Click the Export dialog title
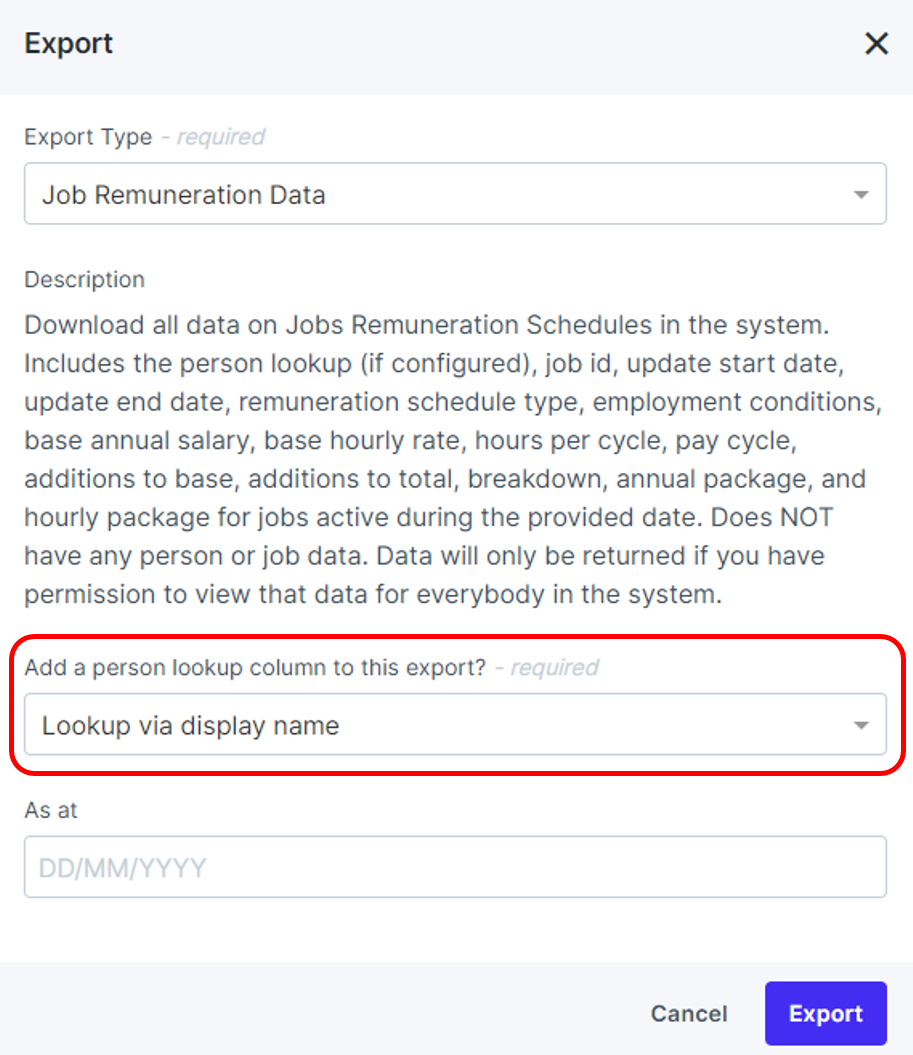Screen dimensions: 913x1055 68,43
